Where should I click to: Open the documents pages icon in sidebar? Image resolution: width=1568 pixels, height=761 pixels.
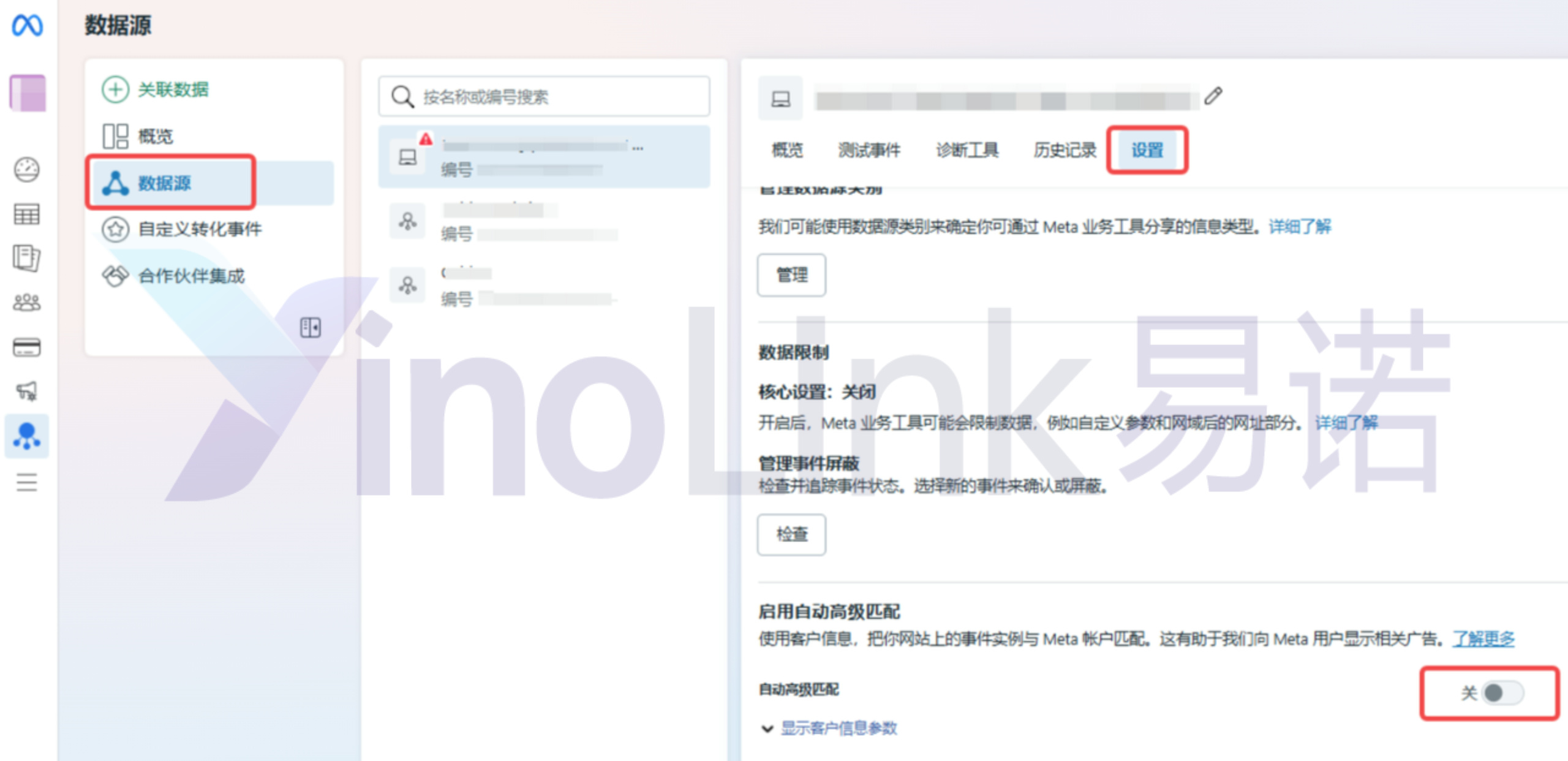[x=27, y=258]
